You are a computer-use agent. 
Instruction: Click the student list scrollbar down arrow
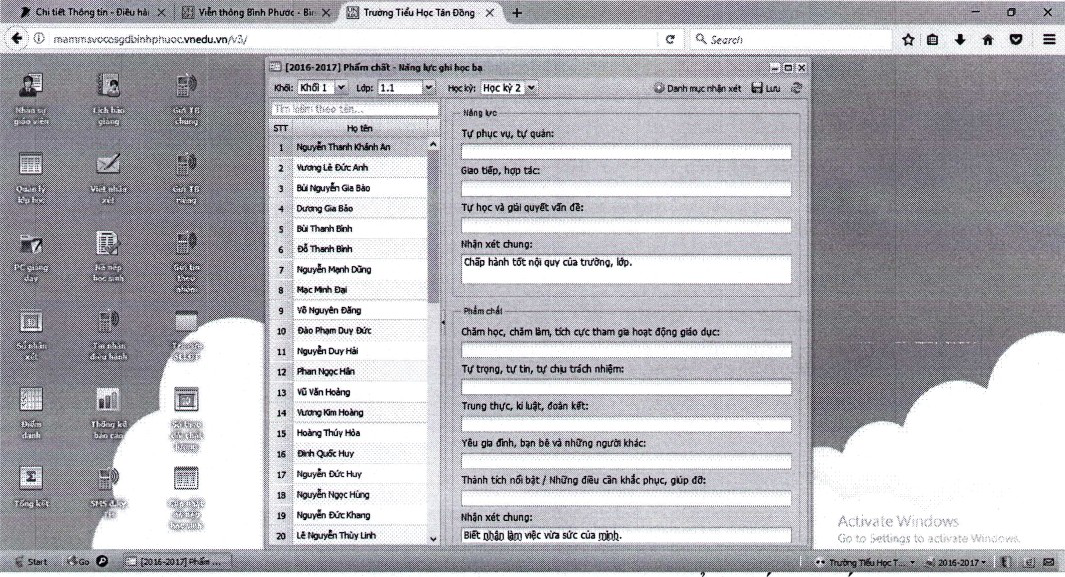click(x=433, y=537)
